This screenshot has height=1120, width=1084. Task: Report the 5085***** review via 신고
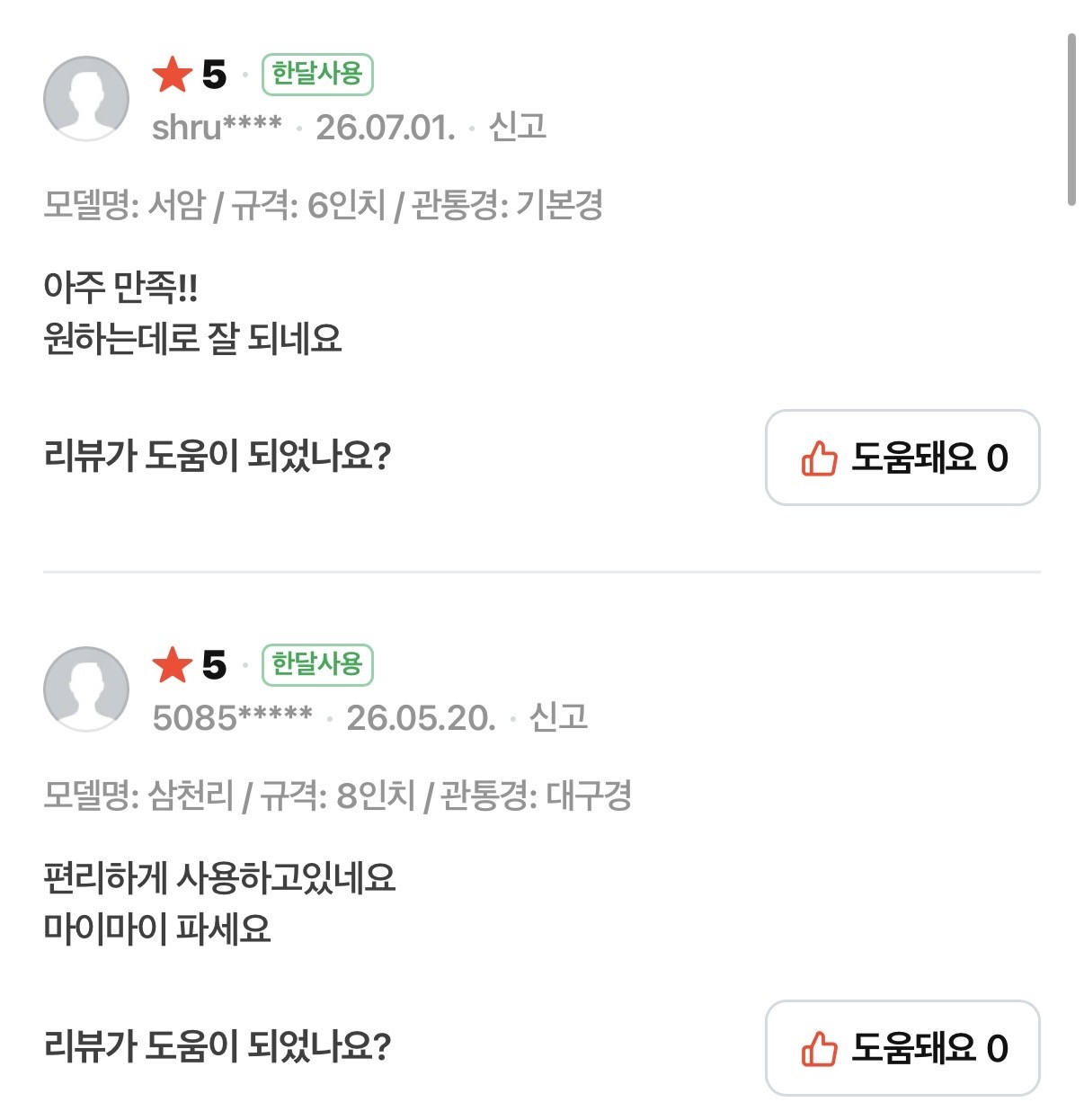[558, 717]
